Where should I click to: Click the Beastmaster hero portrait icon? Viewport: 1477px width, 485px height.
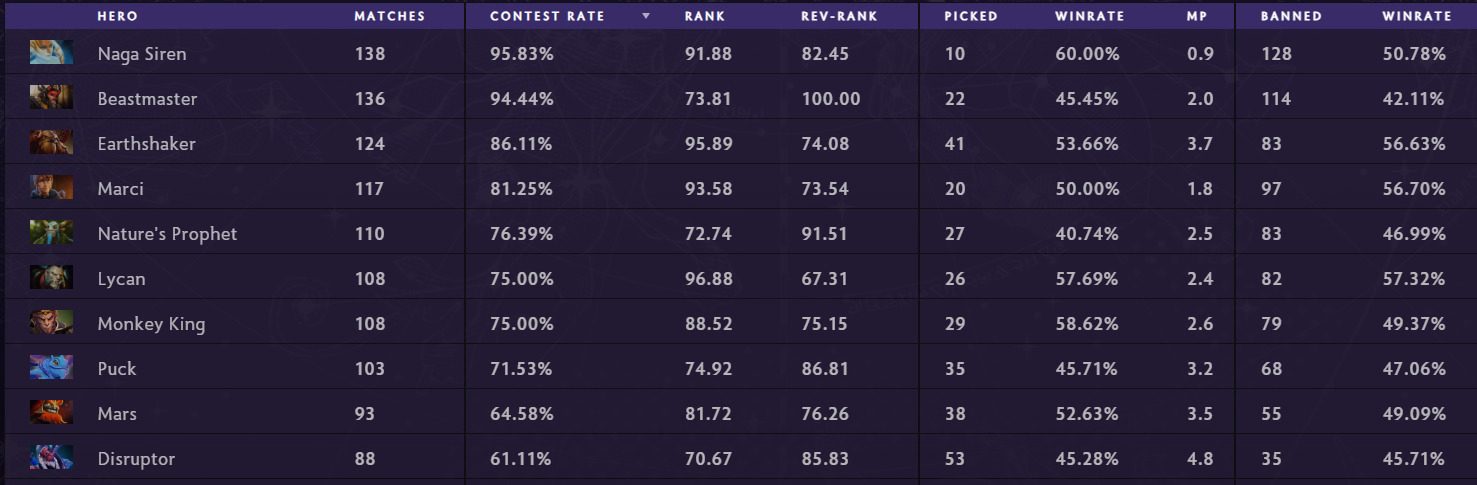point(51,98)
